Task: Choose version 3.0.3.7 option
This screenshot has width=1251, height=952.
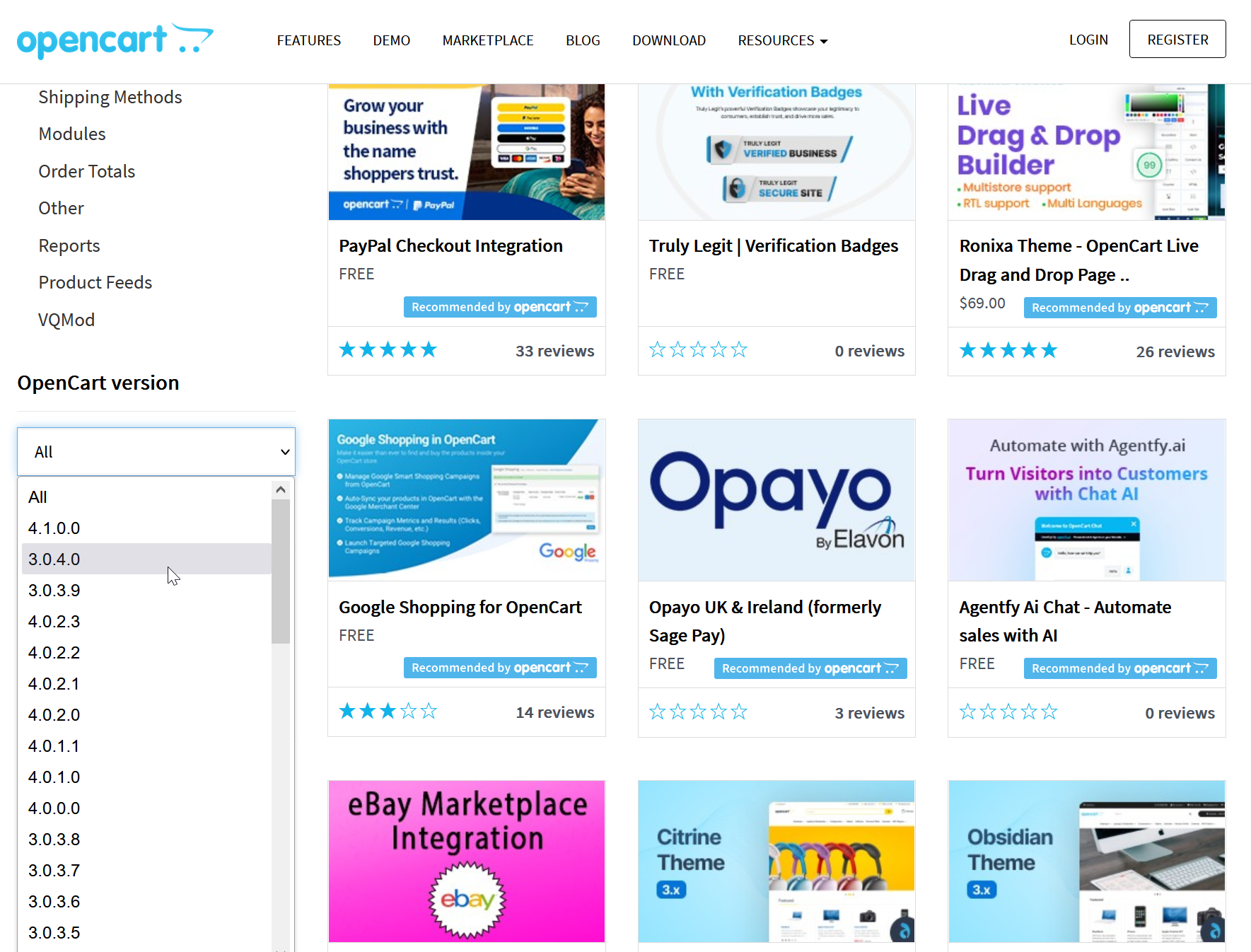Action: click(146, 871)
